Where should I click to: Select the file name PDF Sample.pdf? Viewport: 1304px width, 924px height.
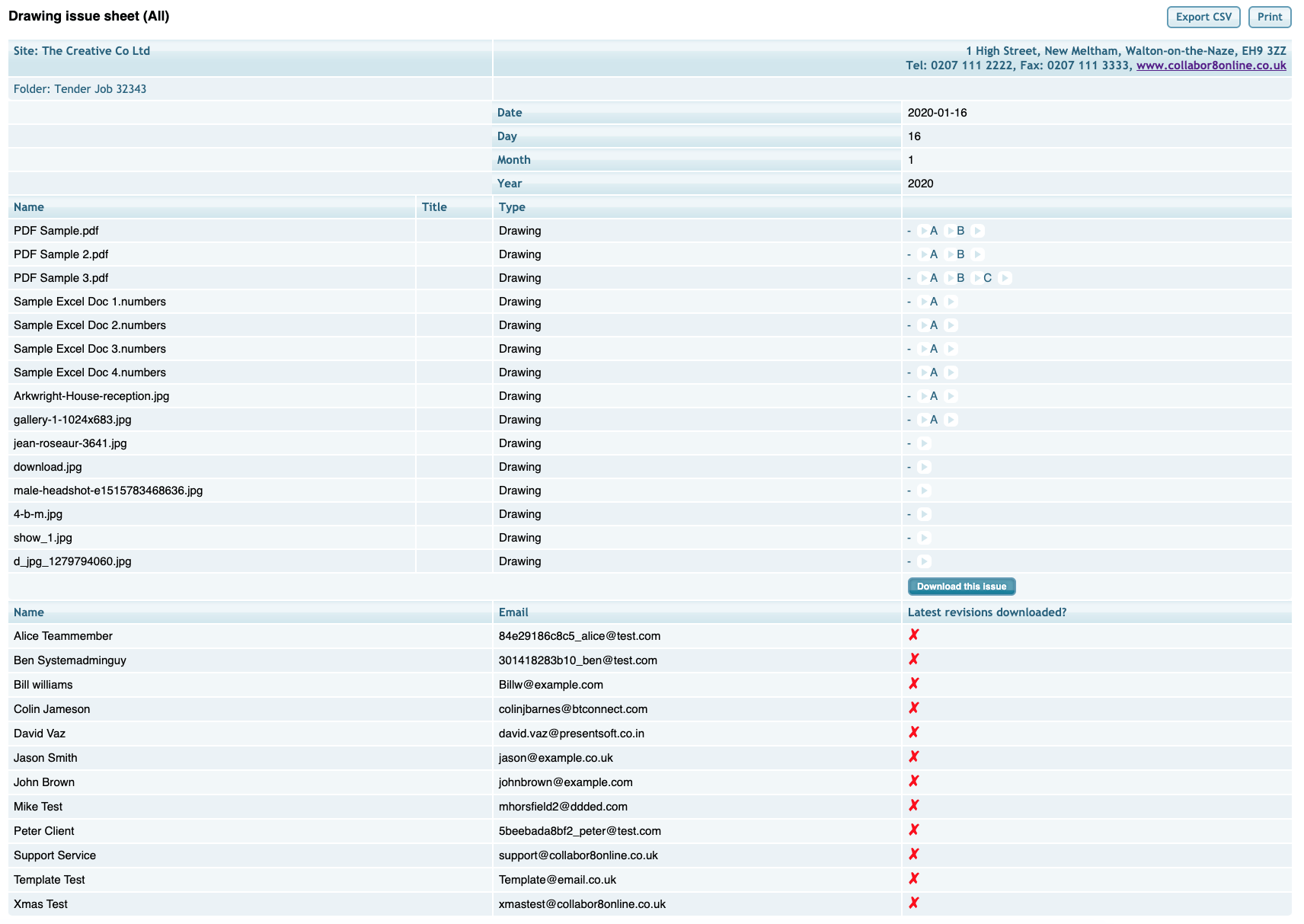[56, 231]
